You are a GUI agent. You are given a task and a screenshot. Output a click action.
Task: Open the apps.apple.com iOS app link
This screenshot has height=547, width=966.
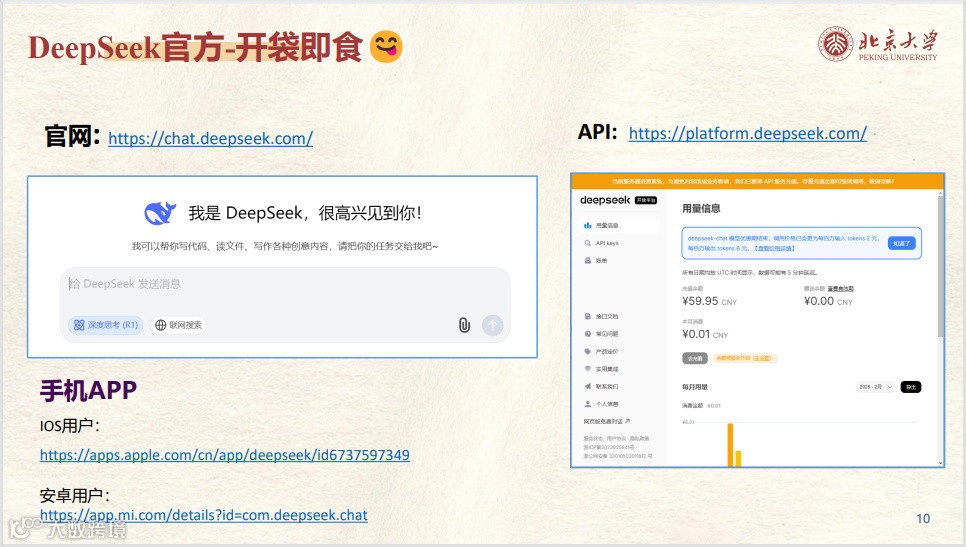coord(225,455)
